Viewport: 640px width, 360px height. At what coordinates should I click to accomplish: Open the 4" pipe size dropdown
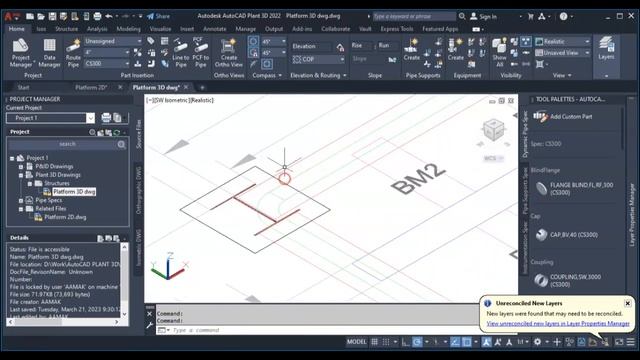click(107, 53)
